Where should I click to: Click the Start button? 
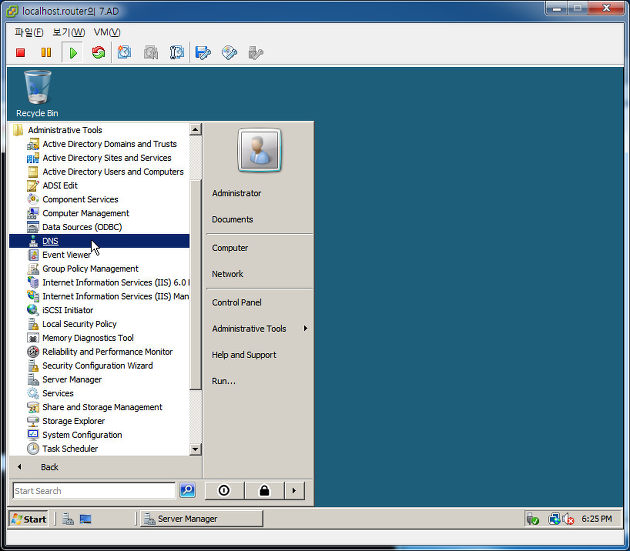point(29,519)
